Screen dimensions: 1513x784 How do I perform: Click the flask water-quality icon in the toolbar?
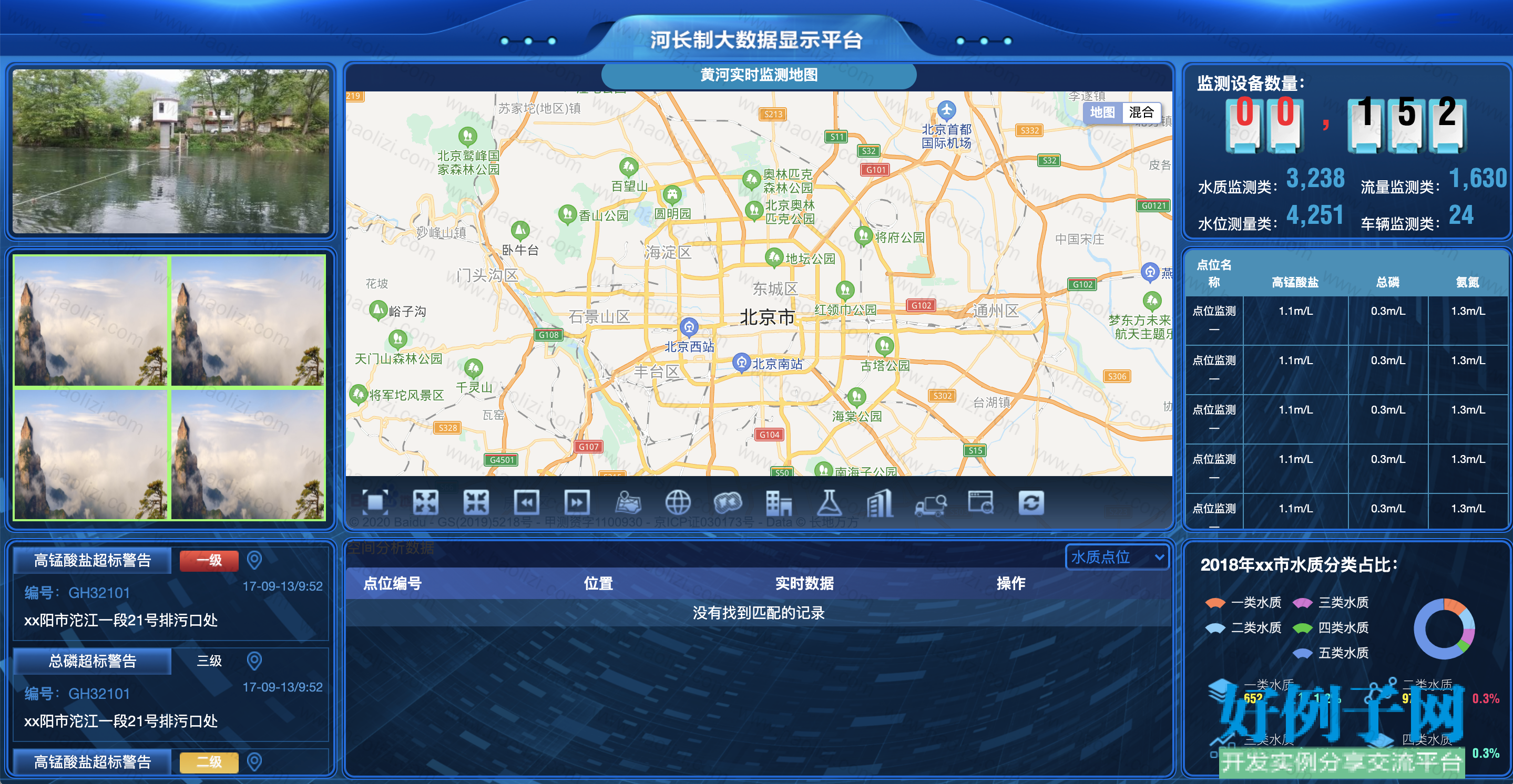830,503
